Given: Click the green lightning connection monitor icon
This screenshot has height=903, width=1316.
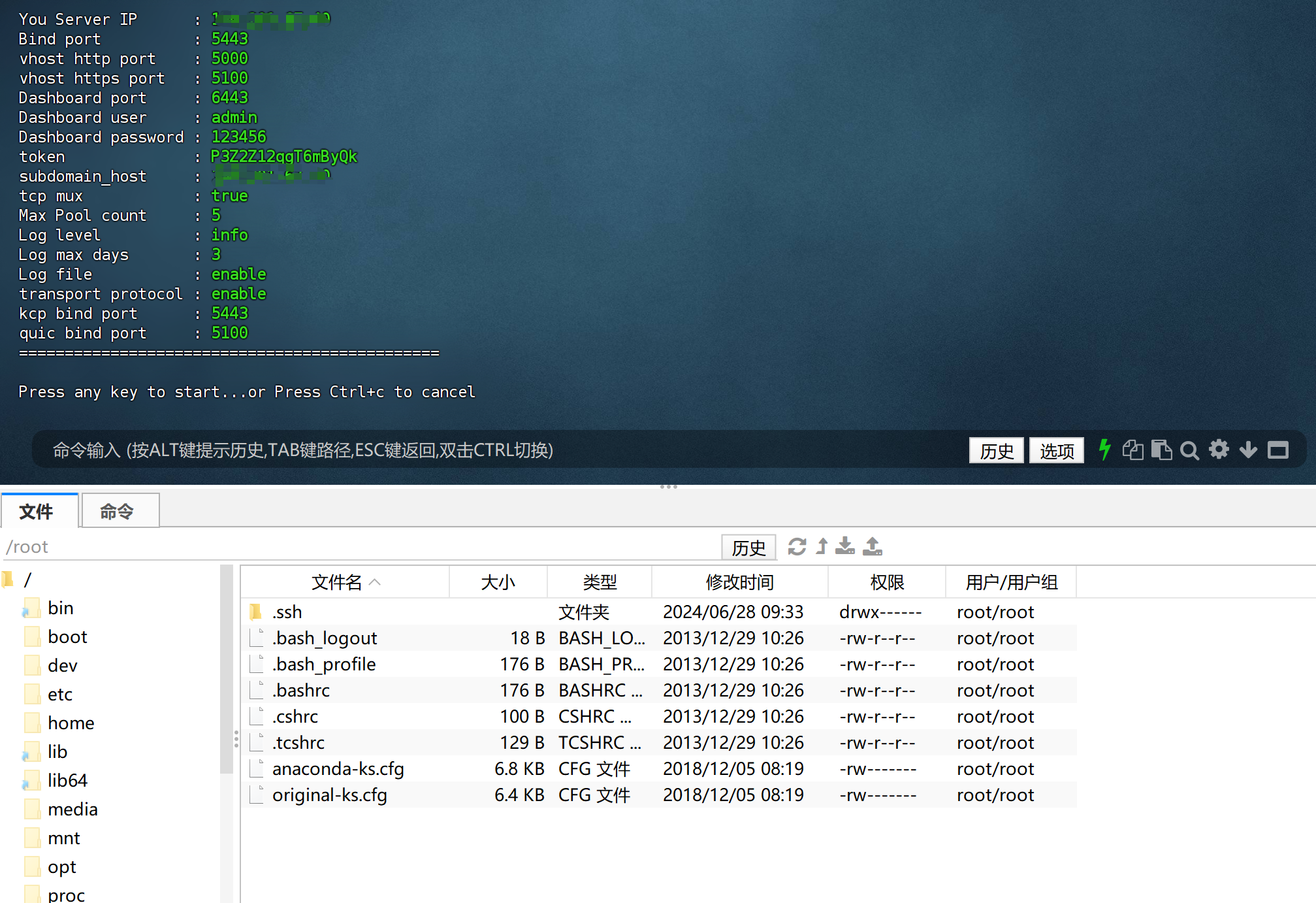Looking at the screenshot, I should (x=1104, y=450).
